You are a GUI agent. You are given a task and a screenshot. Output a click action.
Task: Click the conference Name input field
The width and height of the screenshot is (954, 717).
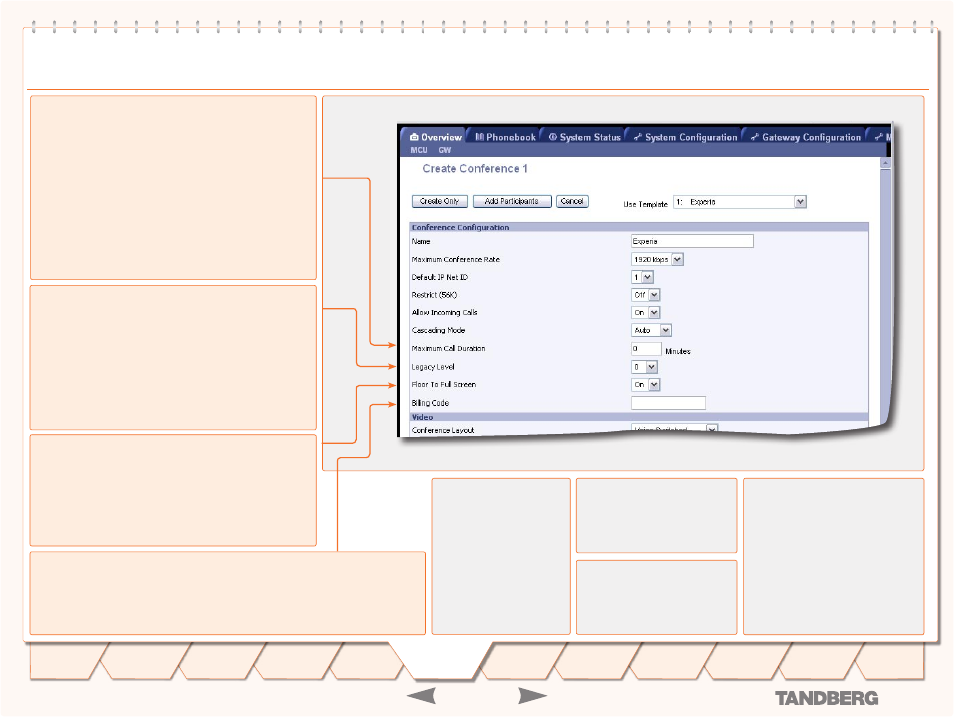click(692, 241)
